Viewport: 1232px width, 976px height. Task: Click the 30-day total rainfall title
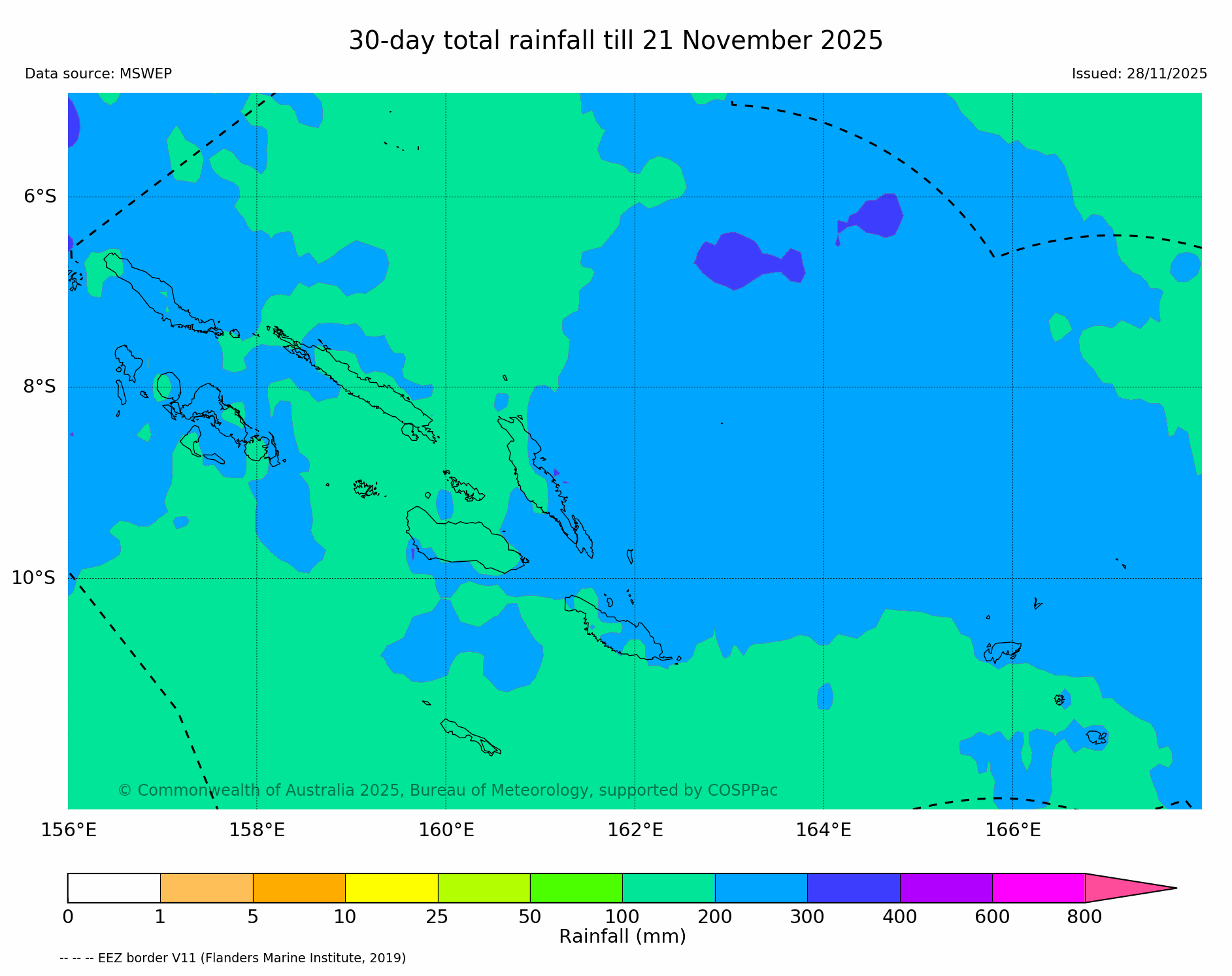615,41
